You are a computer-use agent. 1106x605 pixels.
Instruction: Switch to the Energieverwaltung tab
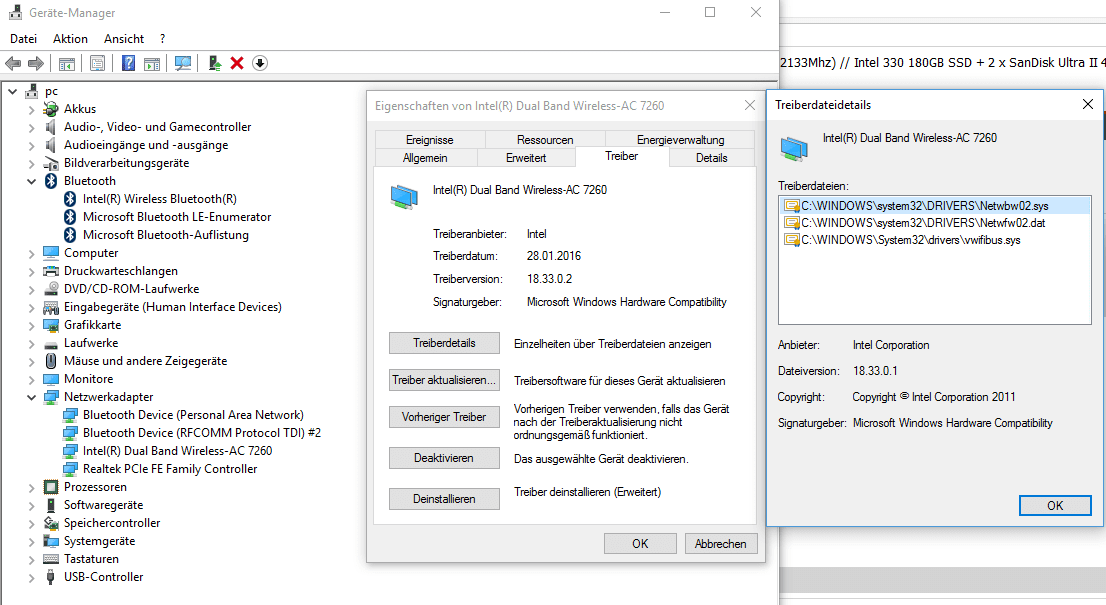pos(681,140)
